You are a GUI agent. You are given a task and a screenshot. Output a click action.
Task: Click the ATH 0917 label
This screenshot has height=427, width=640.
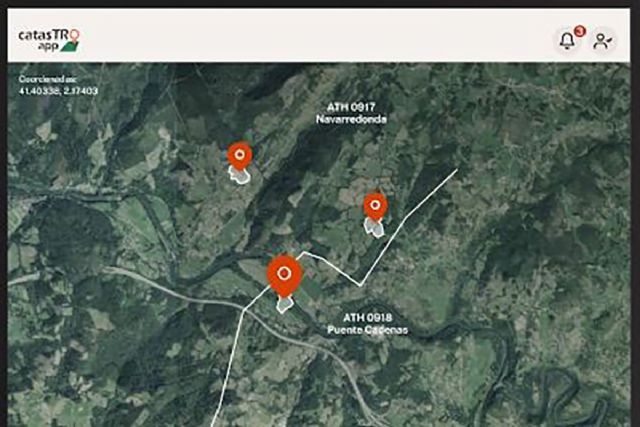pyautogui.click(x=351, y=107)
